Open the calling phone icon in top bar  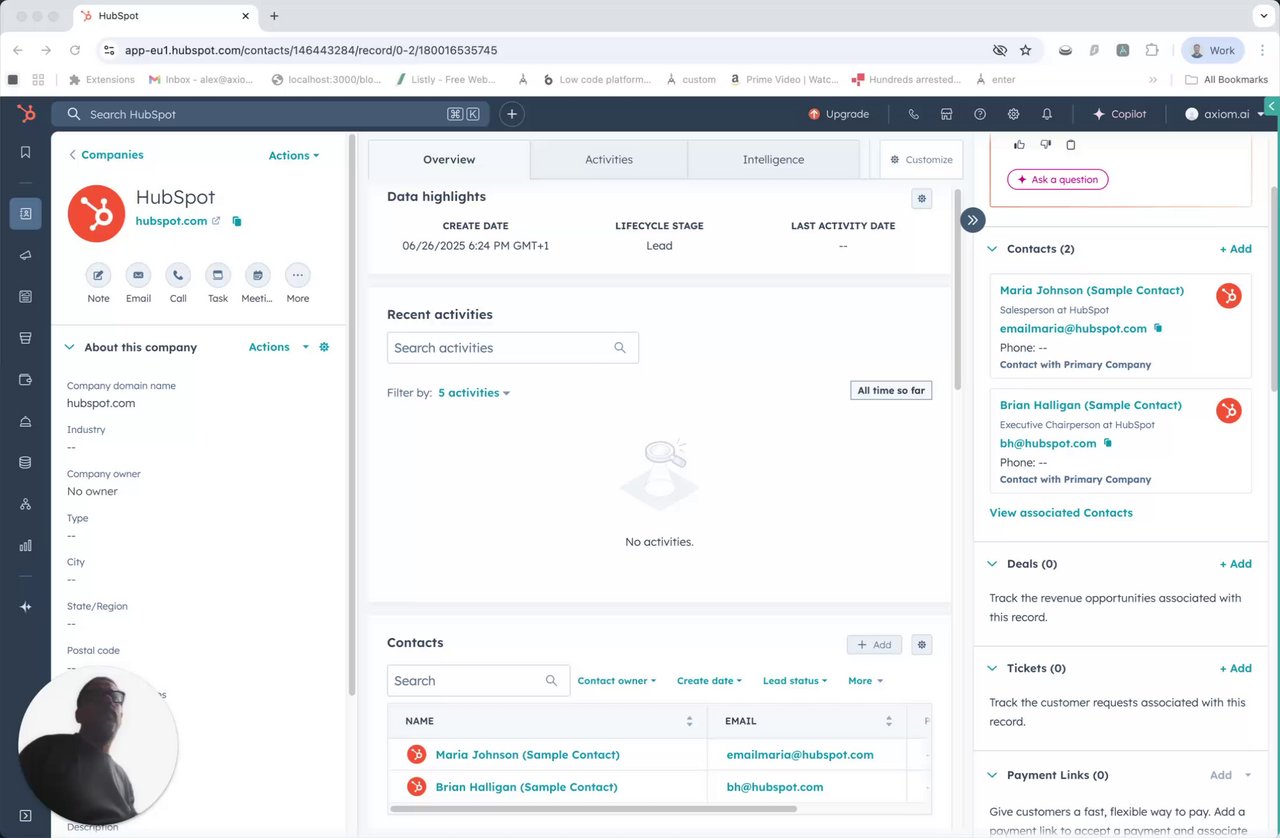(x=913, y=114)
